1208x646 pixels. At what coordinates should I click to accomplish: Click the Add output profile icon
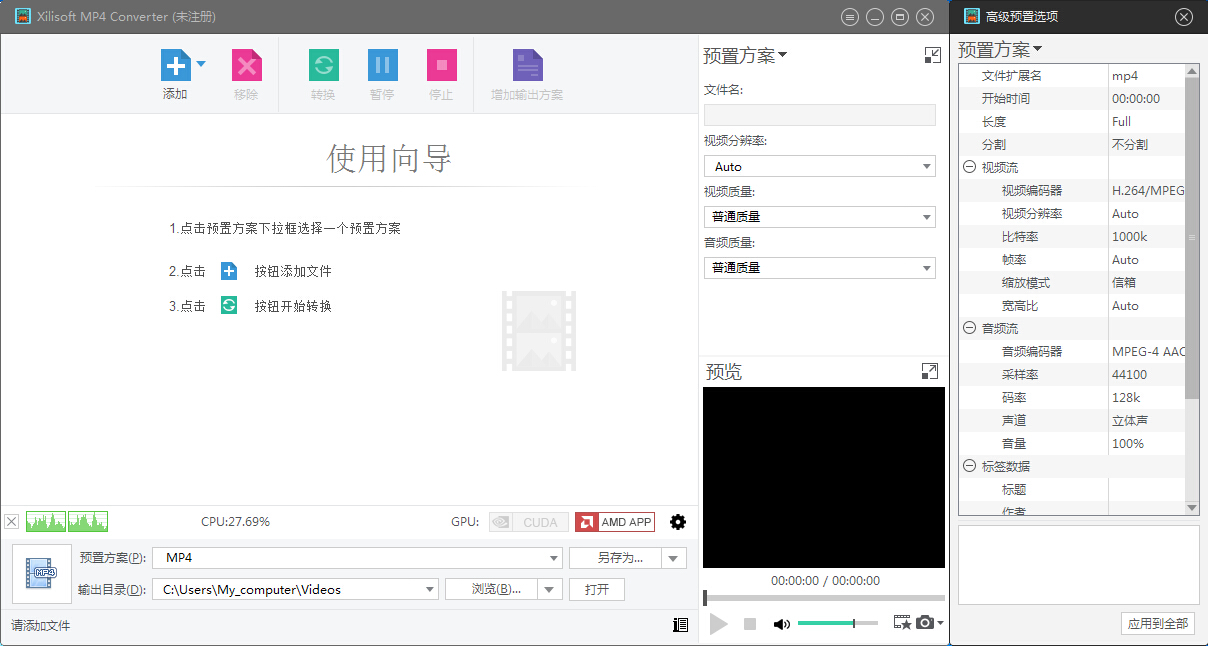527,66
